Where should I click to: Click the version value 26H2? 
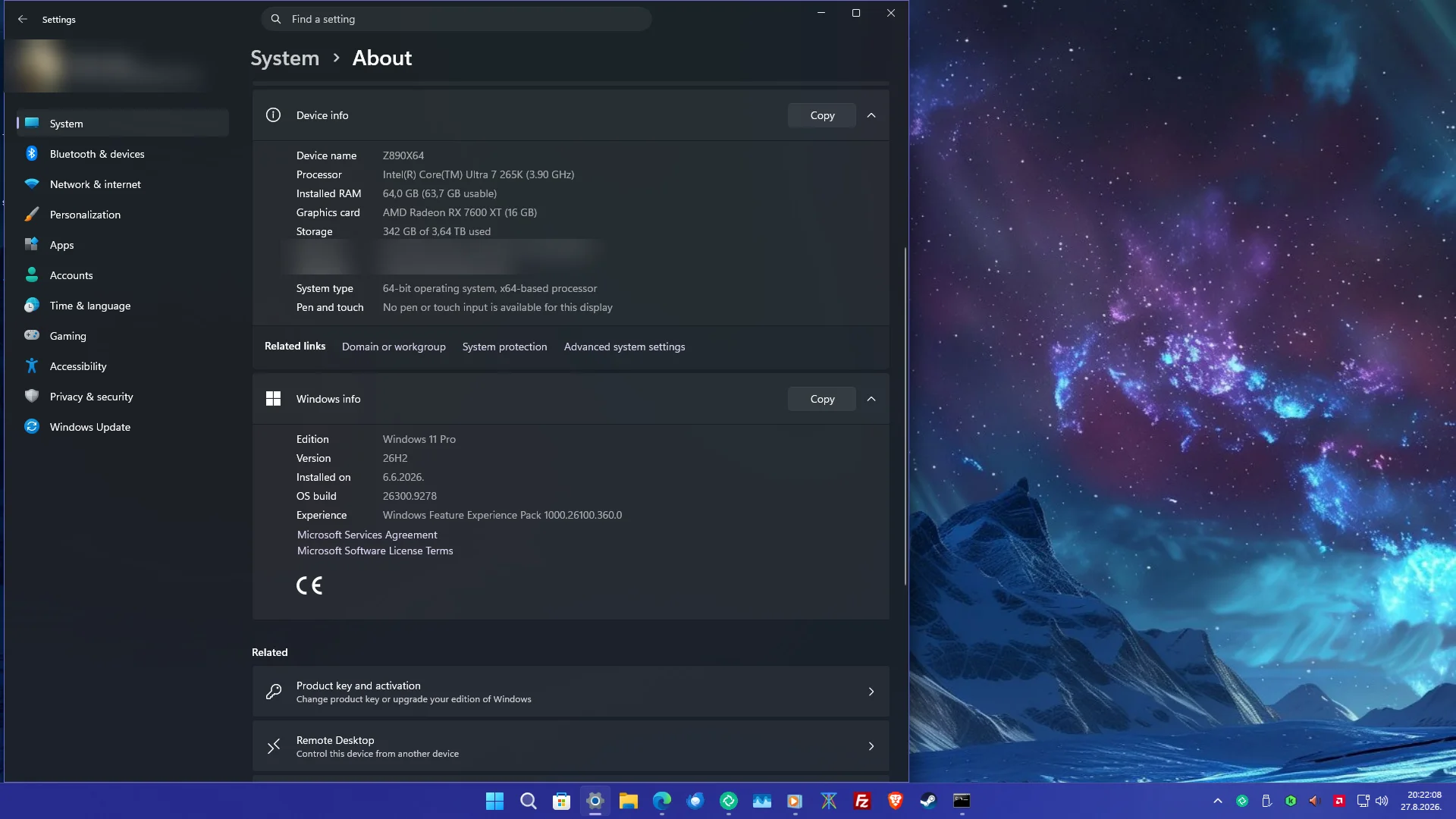395,458
